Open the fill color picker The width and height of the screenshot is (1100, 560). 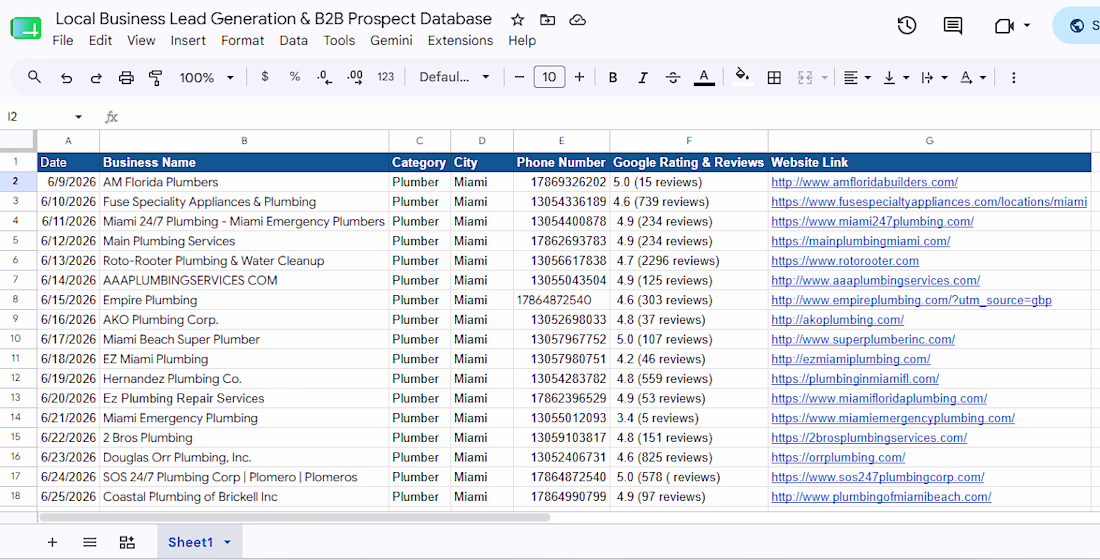coord(742,76)
